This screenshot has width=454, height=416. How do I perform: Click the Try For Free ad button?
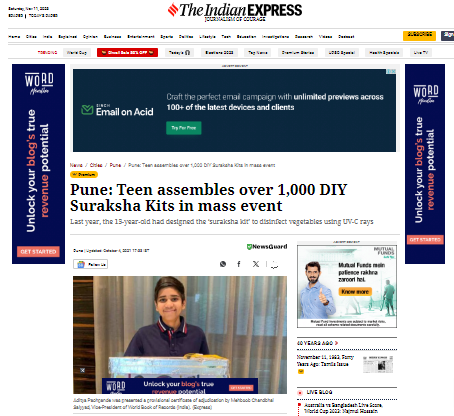[x=184, y=128]
